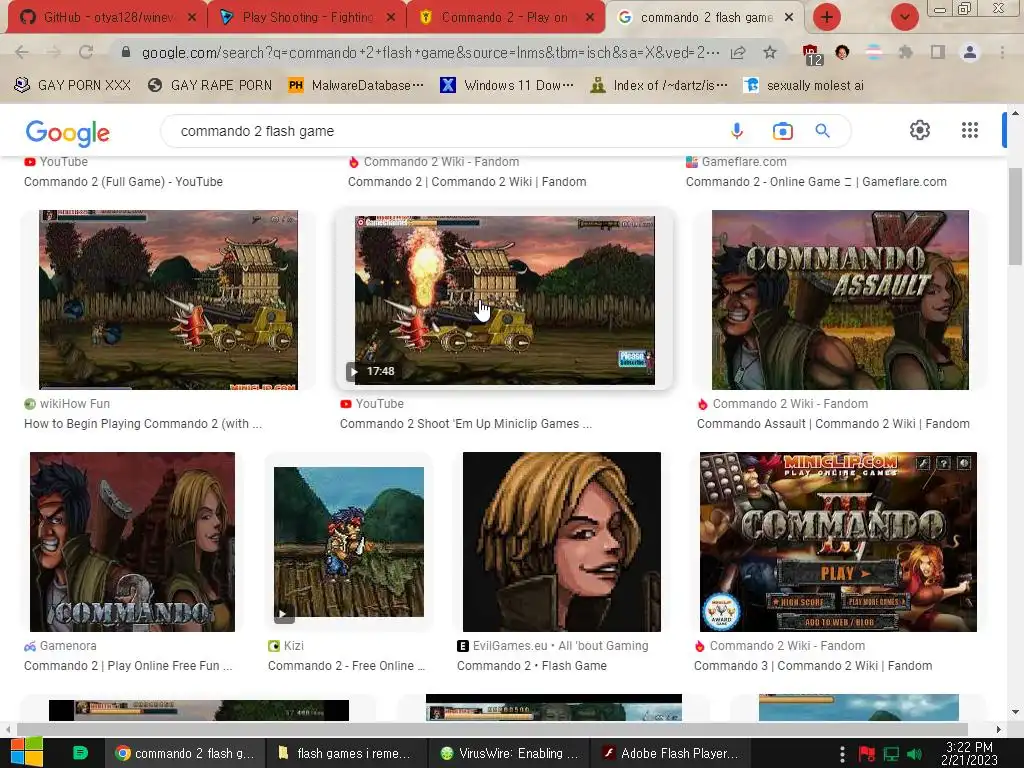Bookmark this page with the star icon
Screen dimensions: 1024x768
(x=770, y=52)
